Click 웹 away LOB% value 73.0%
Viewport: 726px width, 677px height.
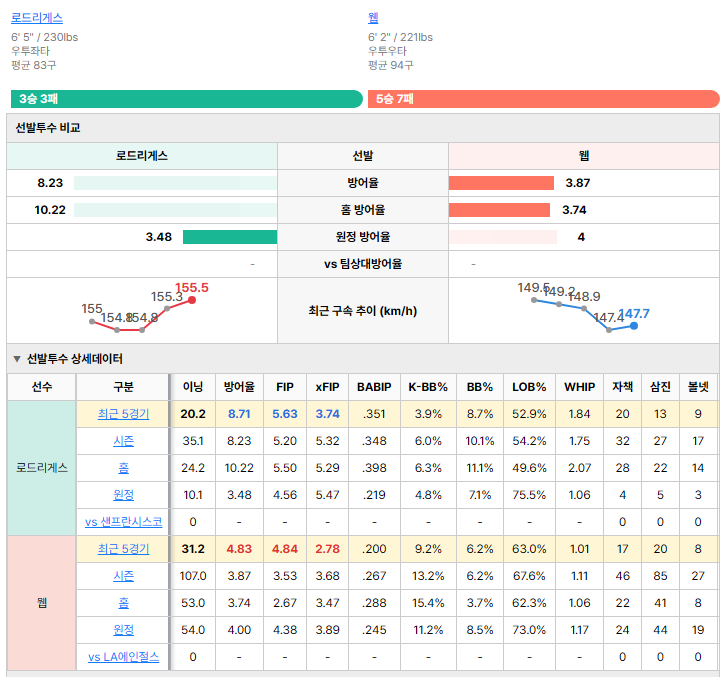click(529, 630)
